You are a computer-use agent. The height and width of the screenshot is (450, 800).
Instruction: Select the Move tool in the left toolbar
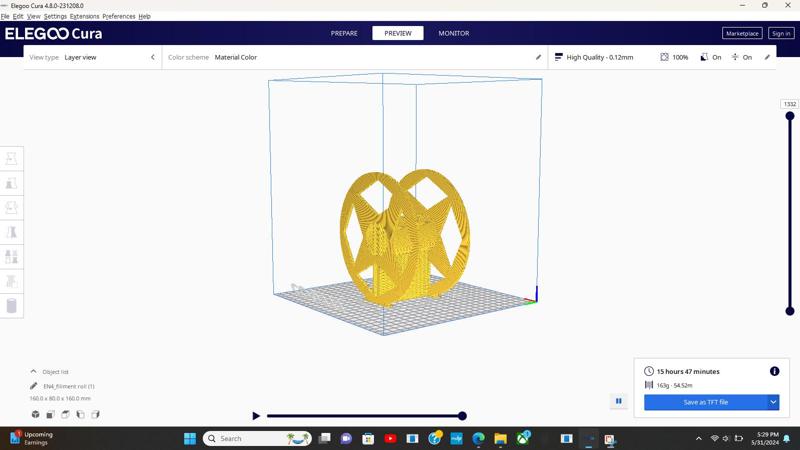pyautogui.click(x=11, y=159)
